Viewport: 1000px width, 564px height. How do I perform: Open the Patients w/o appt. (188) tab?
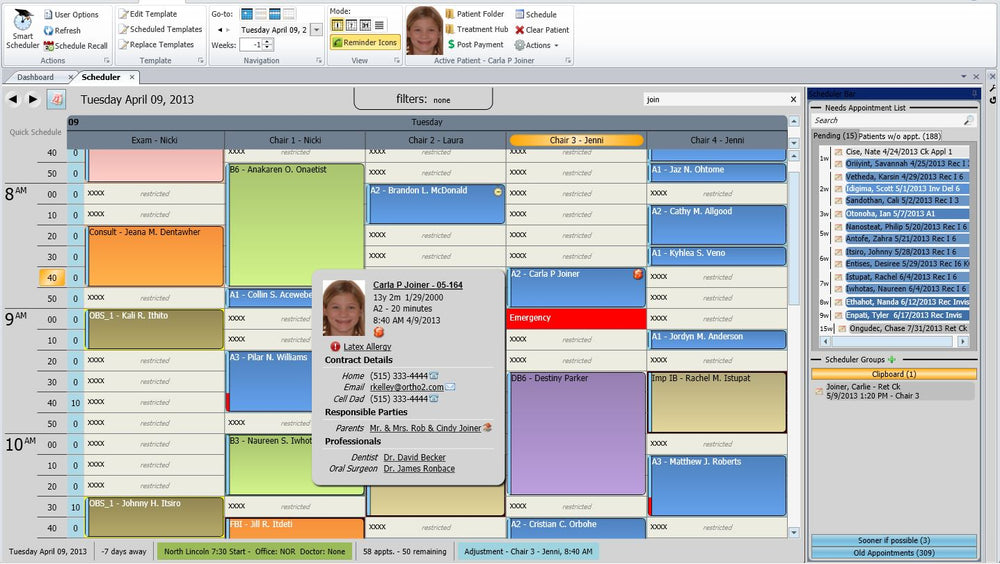899,136
